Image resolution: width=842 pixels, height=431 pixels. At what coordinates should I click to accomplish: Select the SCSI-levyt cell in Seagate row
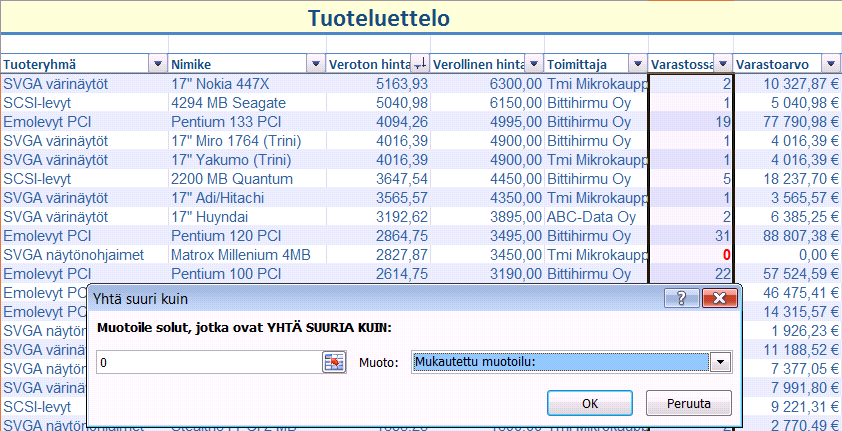[x=85, y=103]
